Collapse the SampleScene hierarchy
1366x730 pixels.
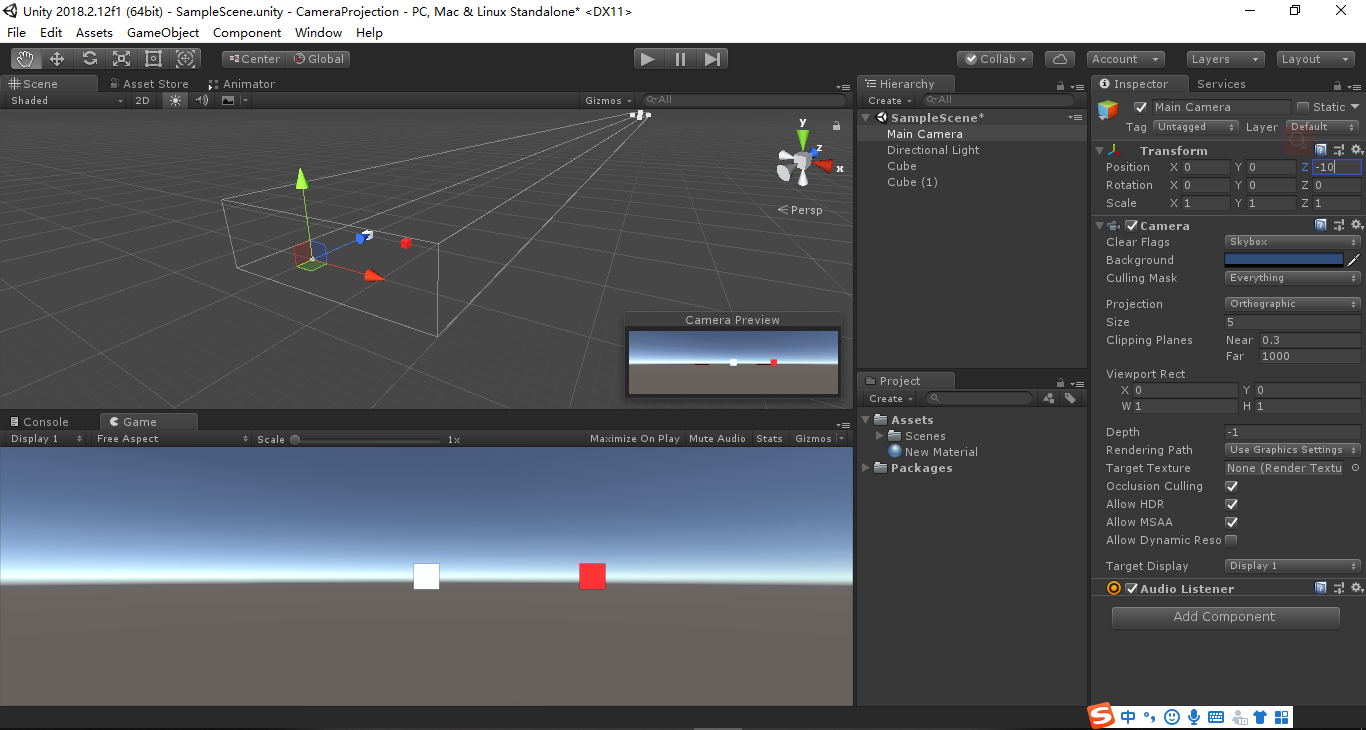864,117
